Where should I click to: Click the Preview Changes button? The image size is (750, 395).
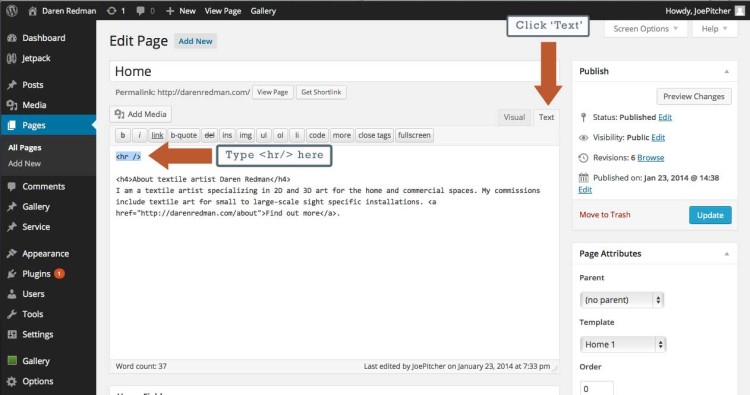[694, 97]
